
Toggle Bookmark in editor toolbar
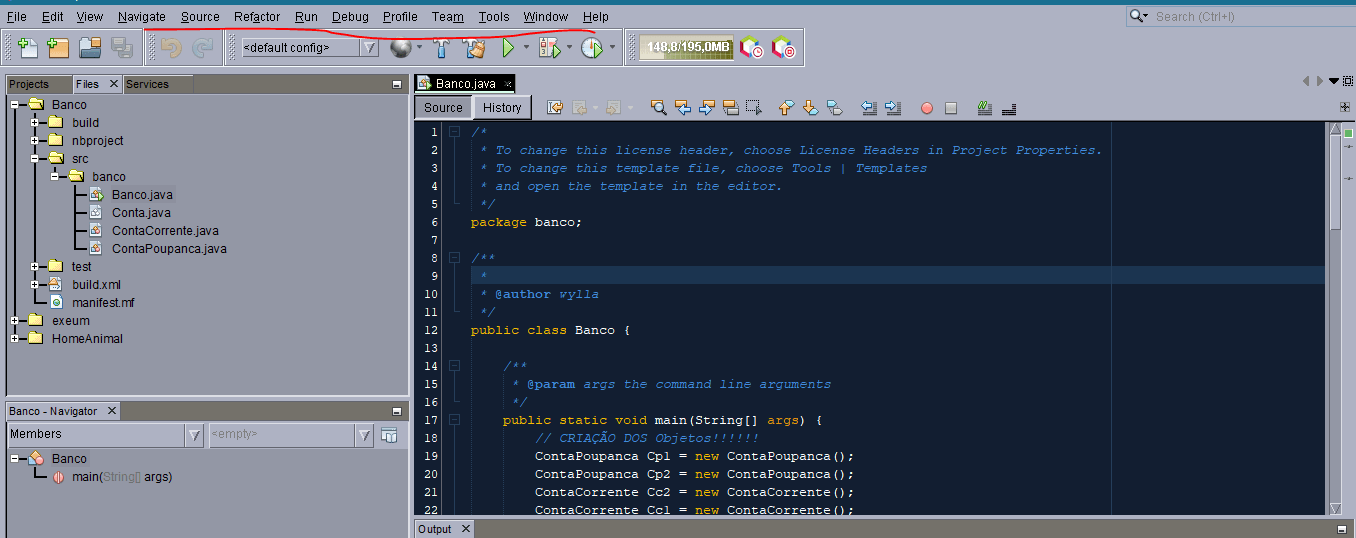[834, 107]
